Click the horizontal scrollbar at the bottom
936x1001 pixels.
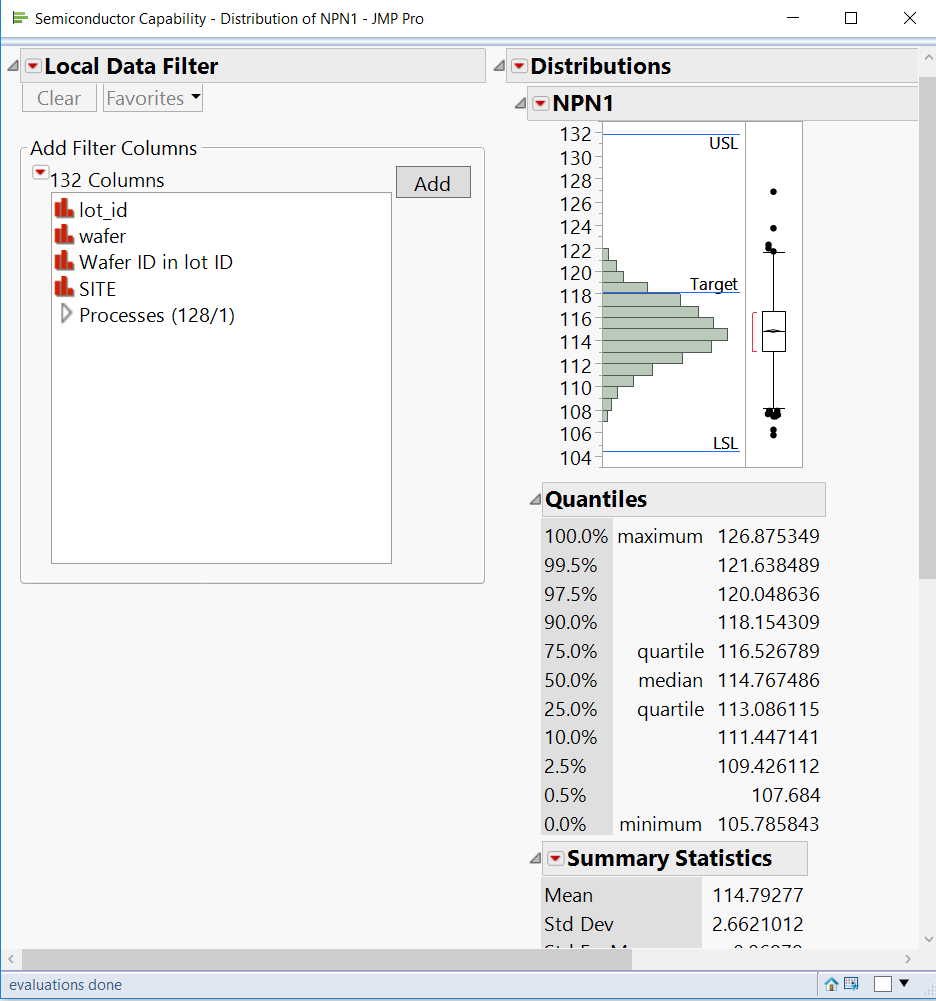pyautogui.click(x=320, y=959)
